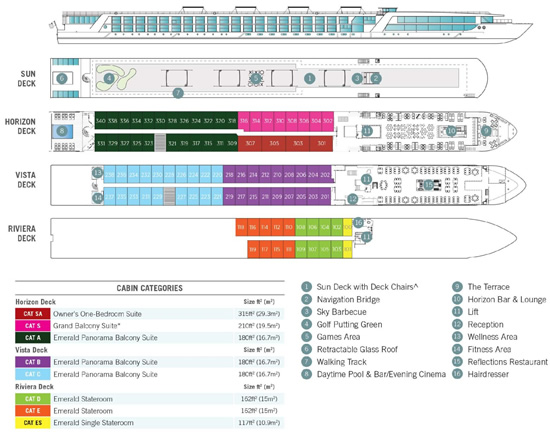Image resolution: width=550 pixels, height=436 pixels.
Task: Click the number 12 Reception marker on Vista Deck
Action: pos(353,199)
